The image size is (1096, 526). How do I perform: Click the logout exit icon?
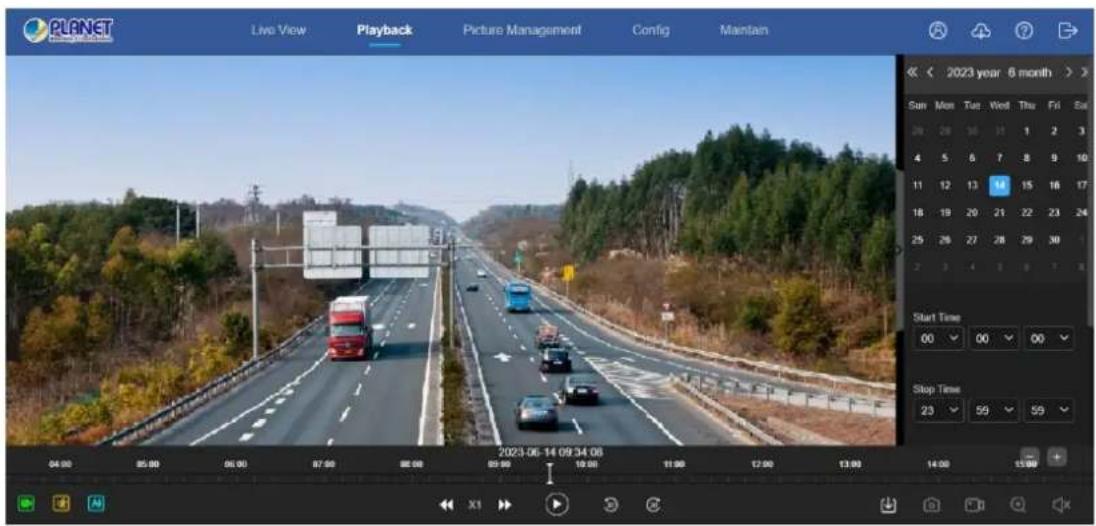click(1067, 31)
